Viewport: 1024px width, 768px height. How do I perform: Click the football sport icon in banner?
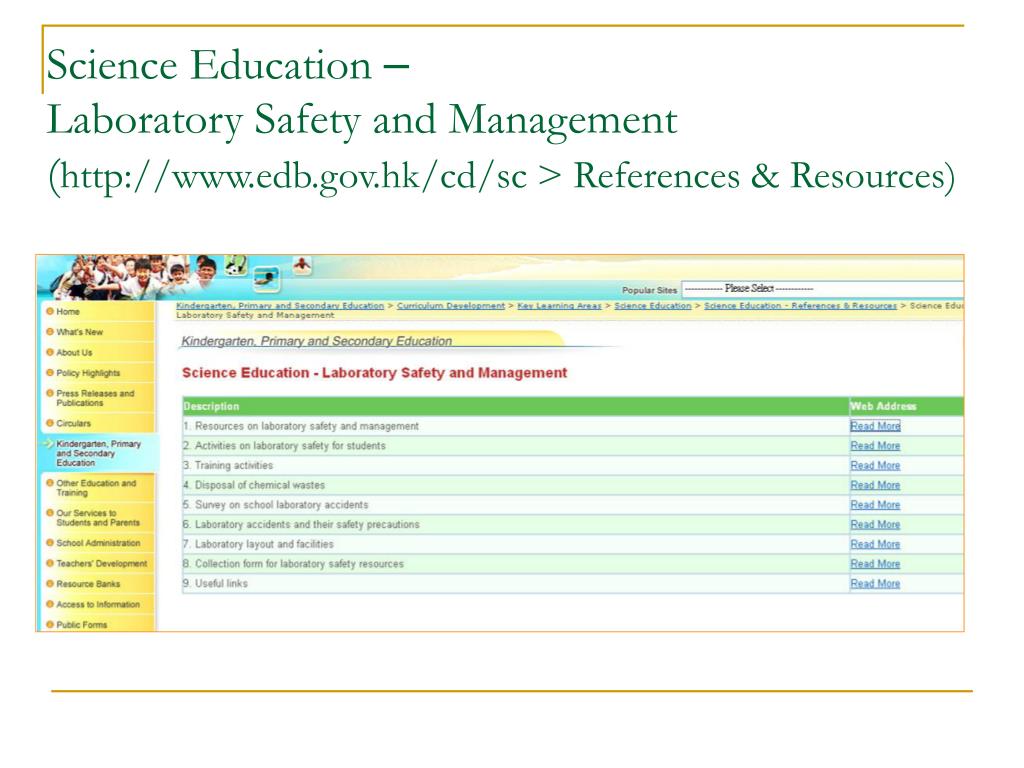tap(236, 265)
